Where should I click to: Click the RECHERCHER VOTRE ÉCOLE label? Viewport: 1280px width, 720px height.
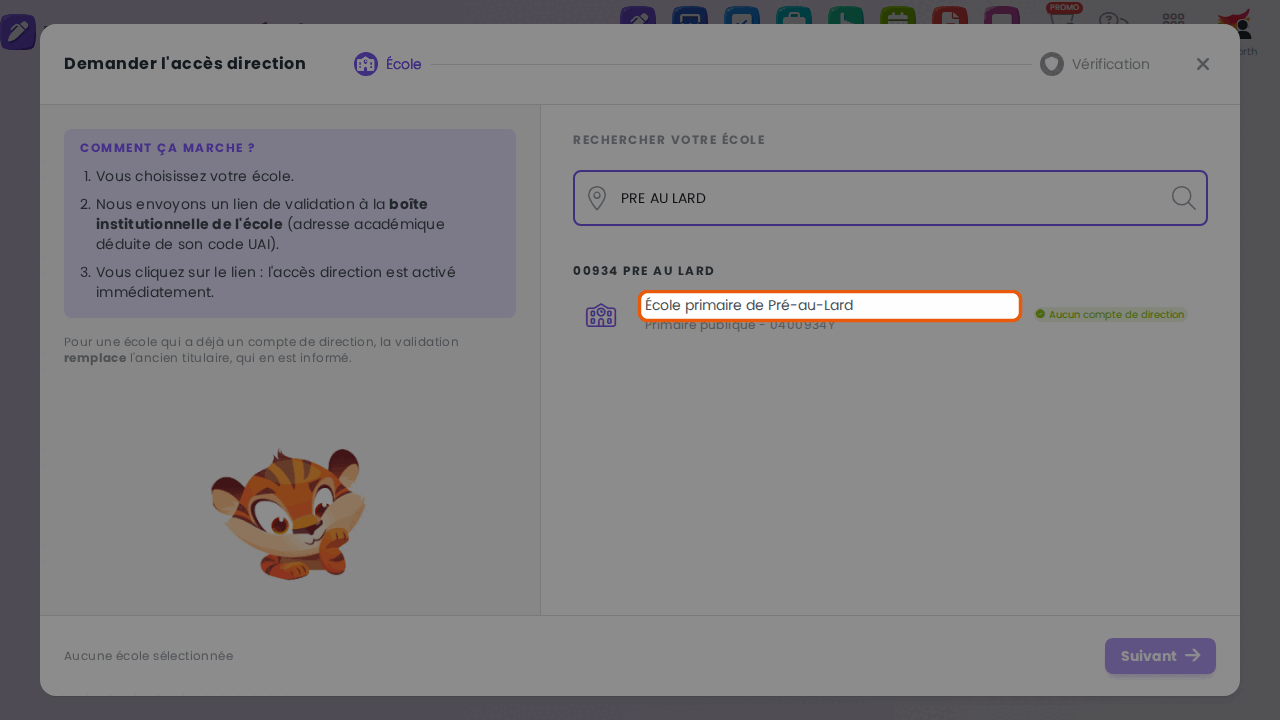pos(669,140)
